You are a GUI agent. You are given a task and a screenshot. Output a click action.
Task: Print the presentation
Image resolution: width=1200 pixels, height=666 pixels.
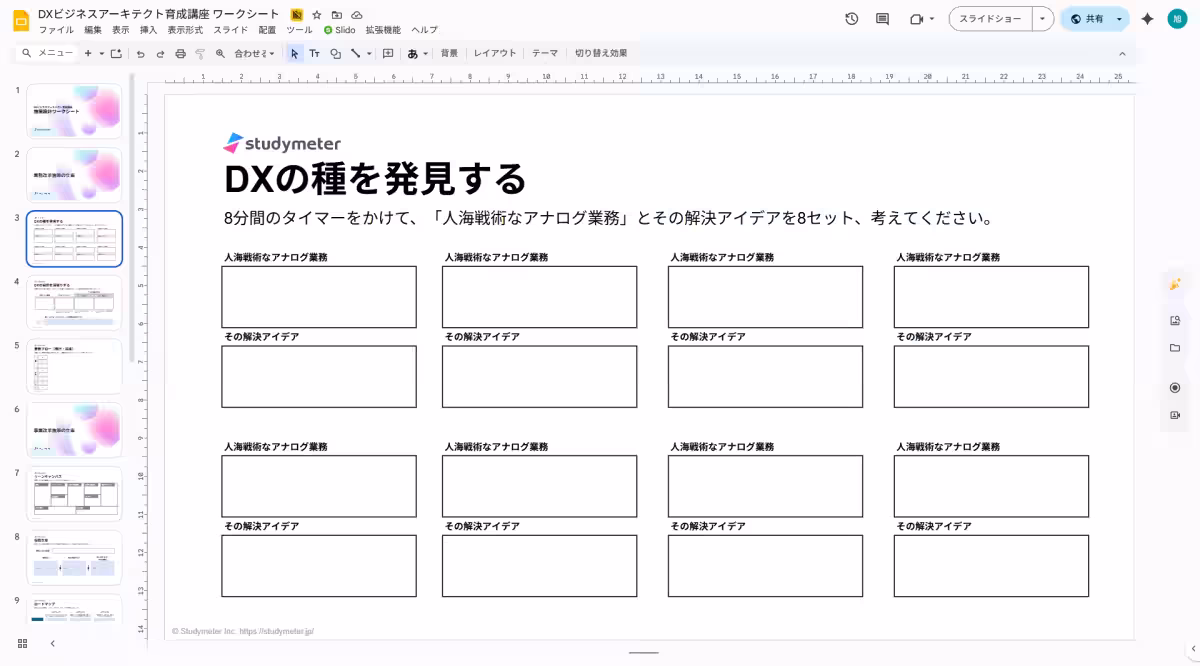point(180,54)
